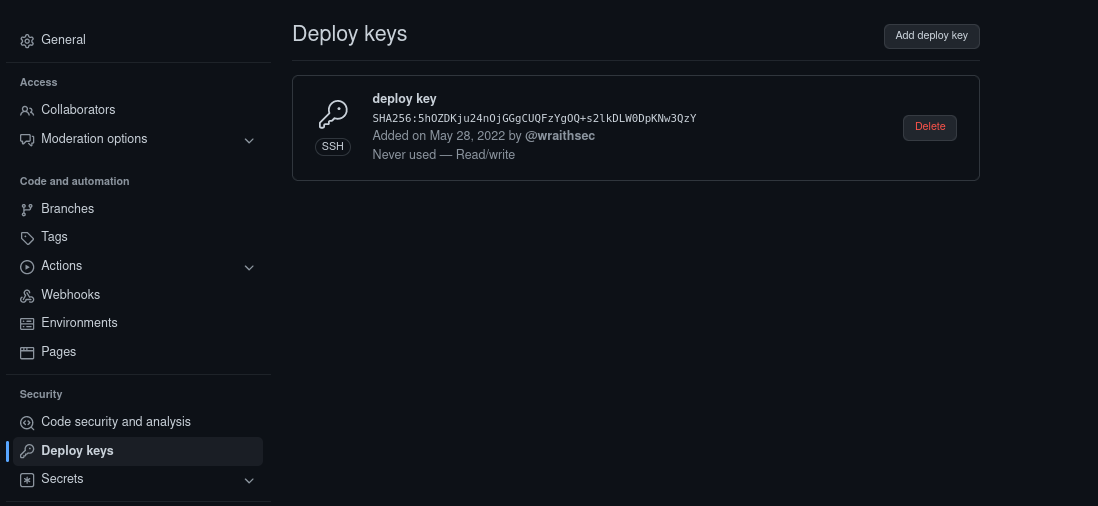This screenshot has width=1098, height=506.
Task: Click the gear icon next to General
Action: tap(27, 41)
